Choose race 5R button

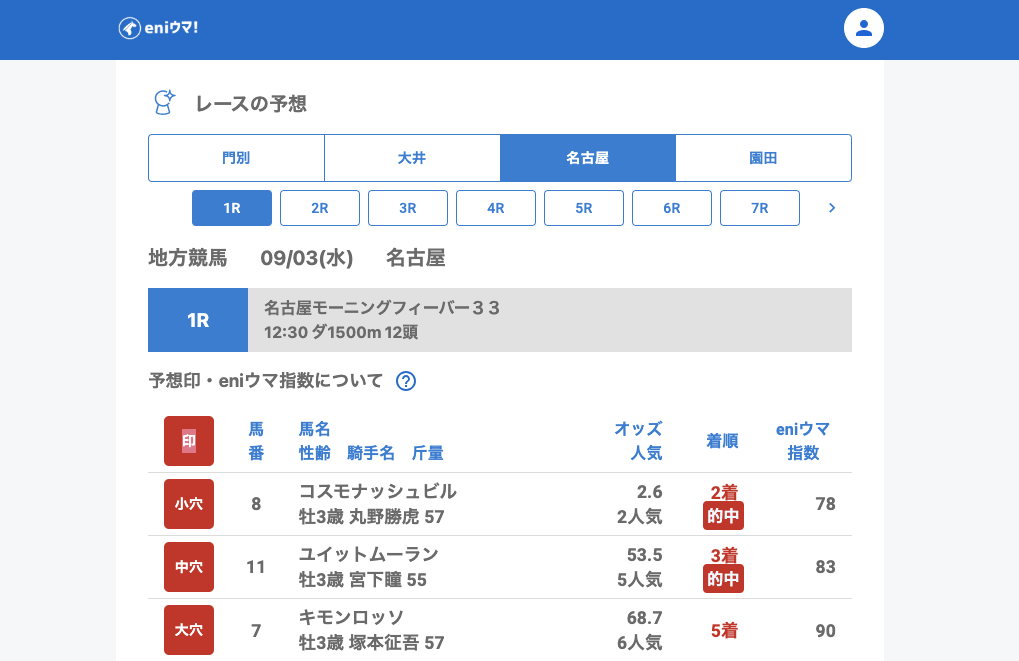tap(584, 208)
